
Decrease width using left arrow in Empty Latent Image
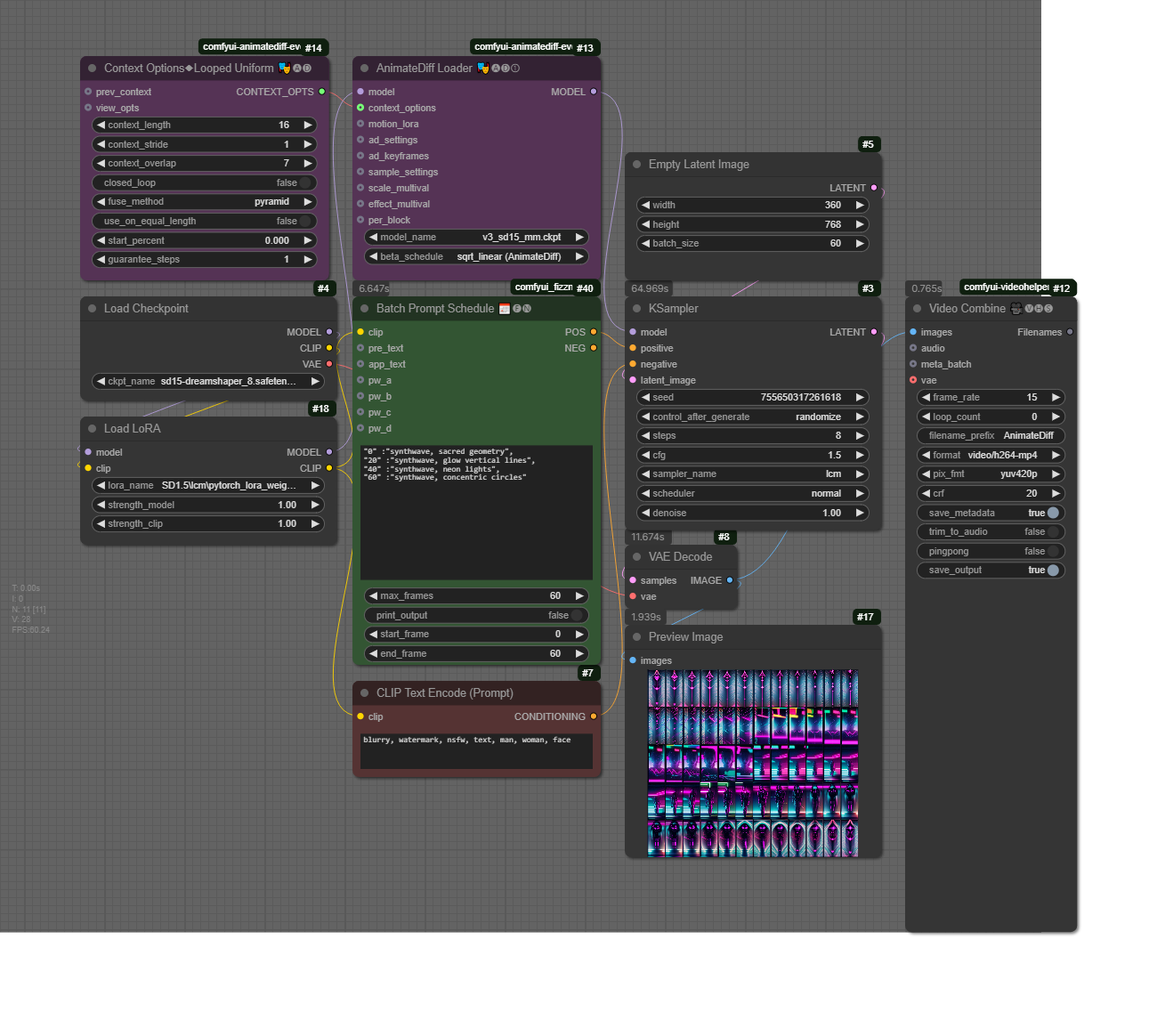[645, 206]
